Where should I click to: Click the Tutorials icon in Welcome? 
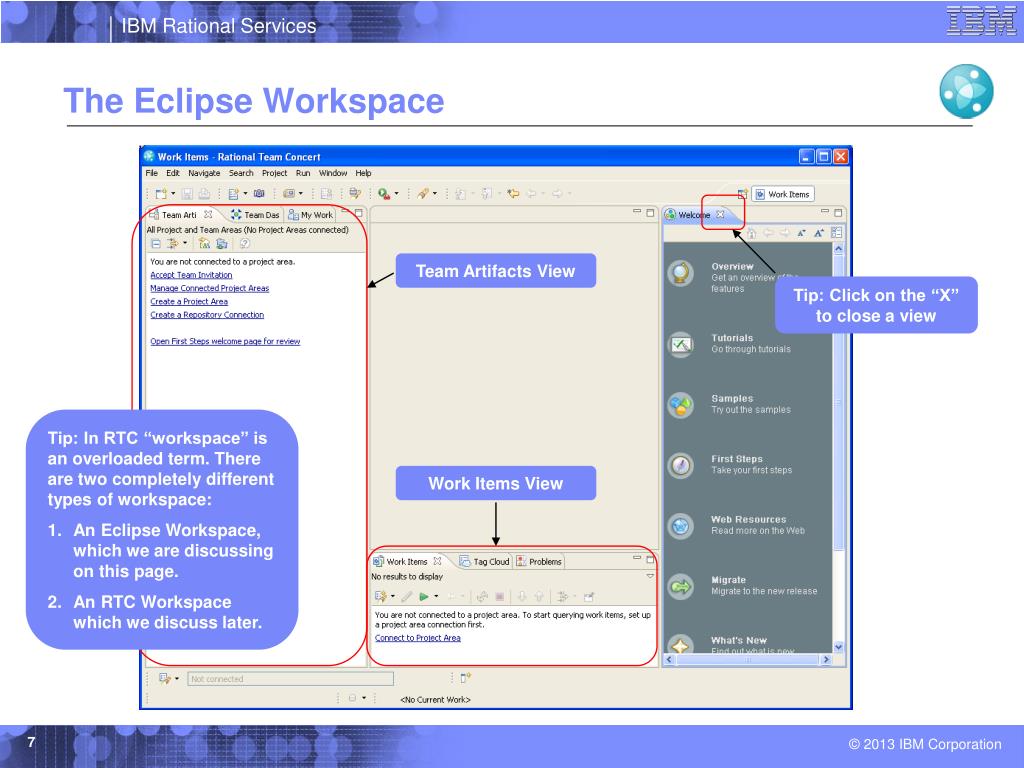tap(680, 344)
